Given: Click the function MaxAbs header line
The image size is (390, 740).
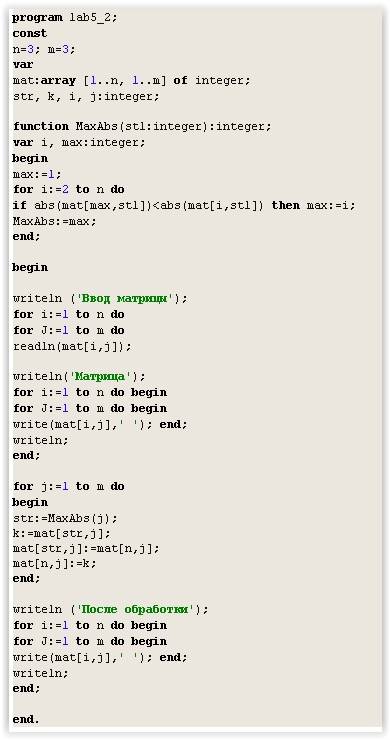Looking at the screenshot, I should point(142,126).
